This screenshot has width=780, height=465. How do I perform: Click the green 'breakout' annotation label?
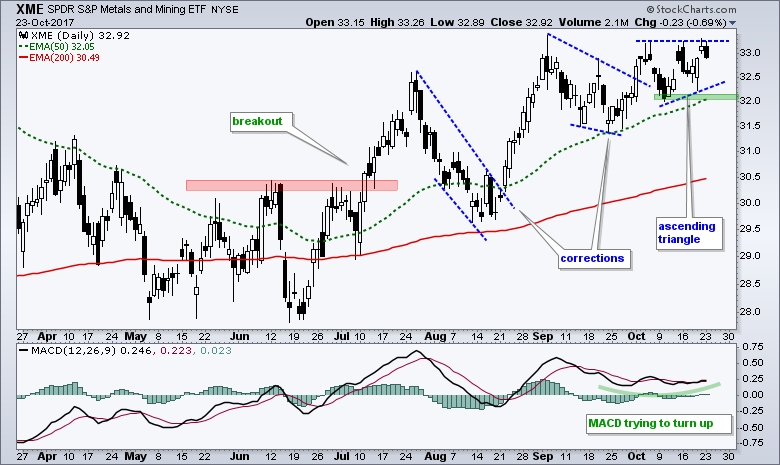point(257,121)
